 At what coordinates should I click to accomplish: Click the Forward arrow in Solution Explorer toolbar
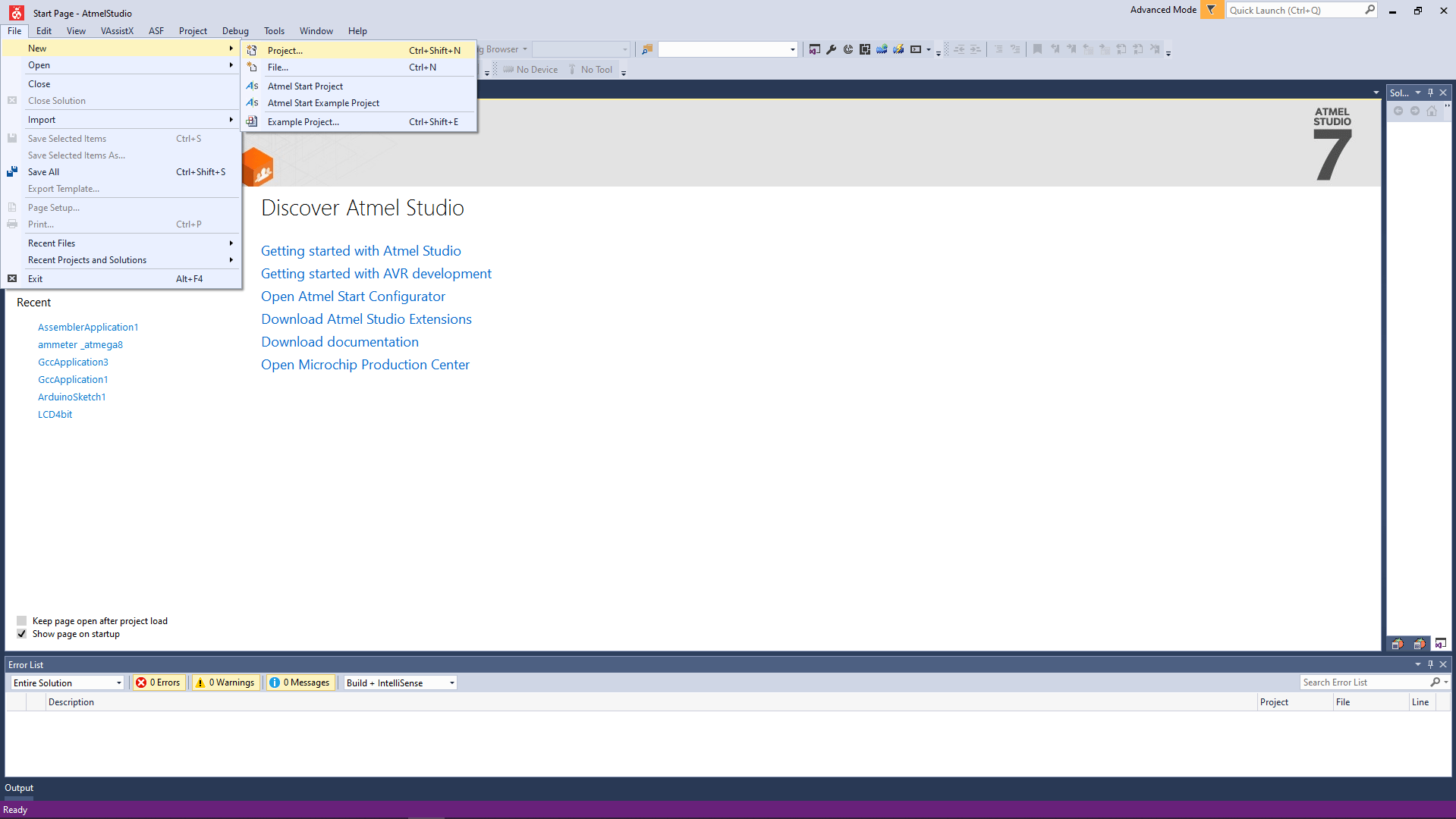coord(1415,111)
